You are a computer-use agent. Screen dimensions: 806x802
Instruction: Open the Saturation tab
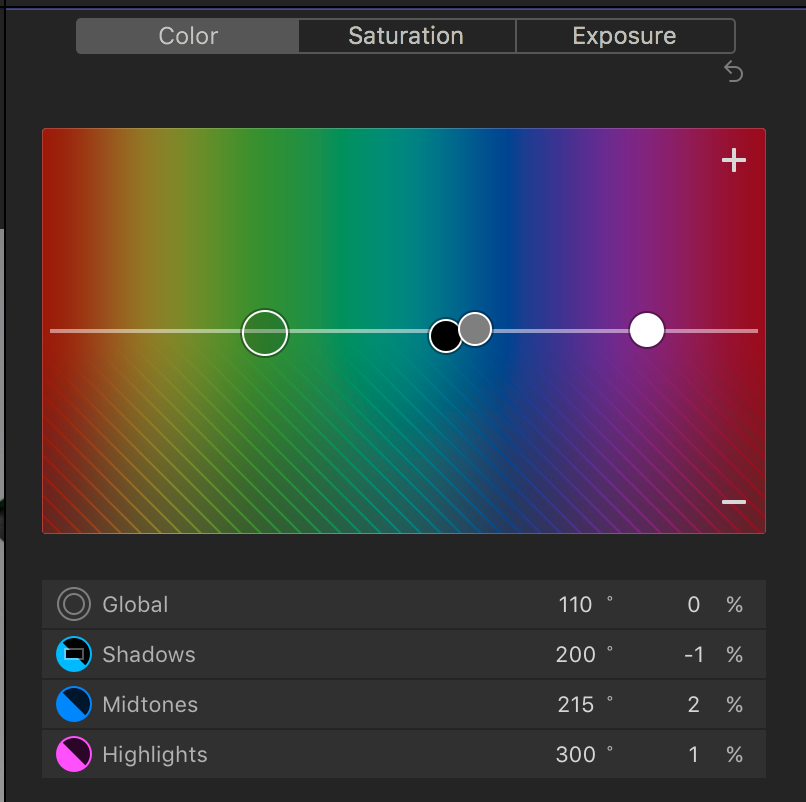click(406, 36)
